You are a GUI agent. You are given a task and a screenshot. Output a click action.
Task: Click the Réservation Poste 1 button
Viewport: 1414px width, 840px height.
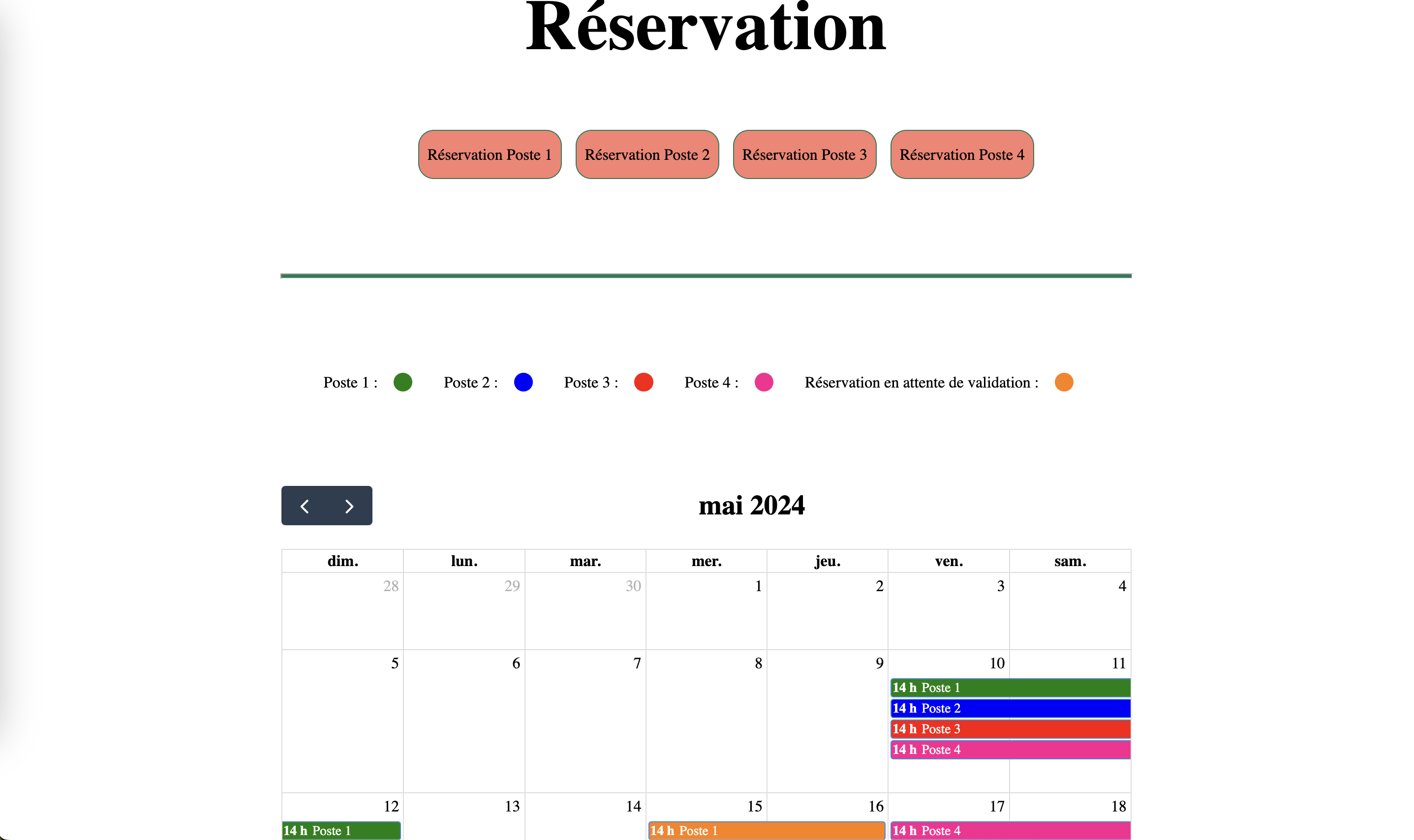click(489, 154)
